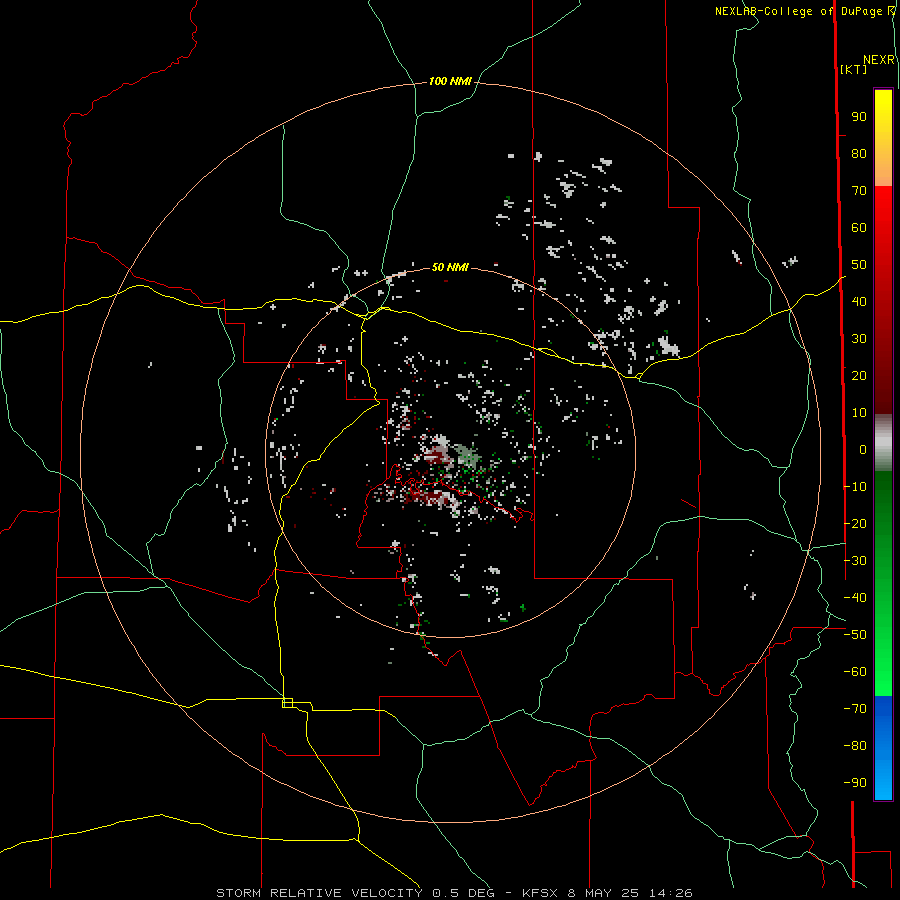The height and width of the screenshot is (900, 900).
Task: Click the positive 90 scale value
Action: point(859,117)
